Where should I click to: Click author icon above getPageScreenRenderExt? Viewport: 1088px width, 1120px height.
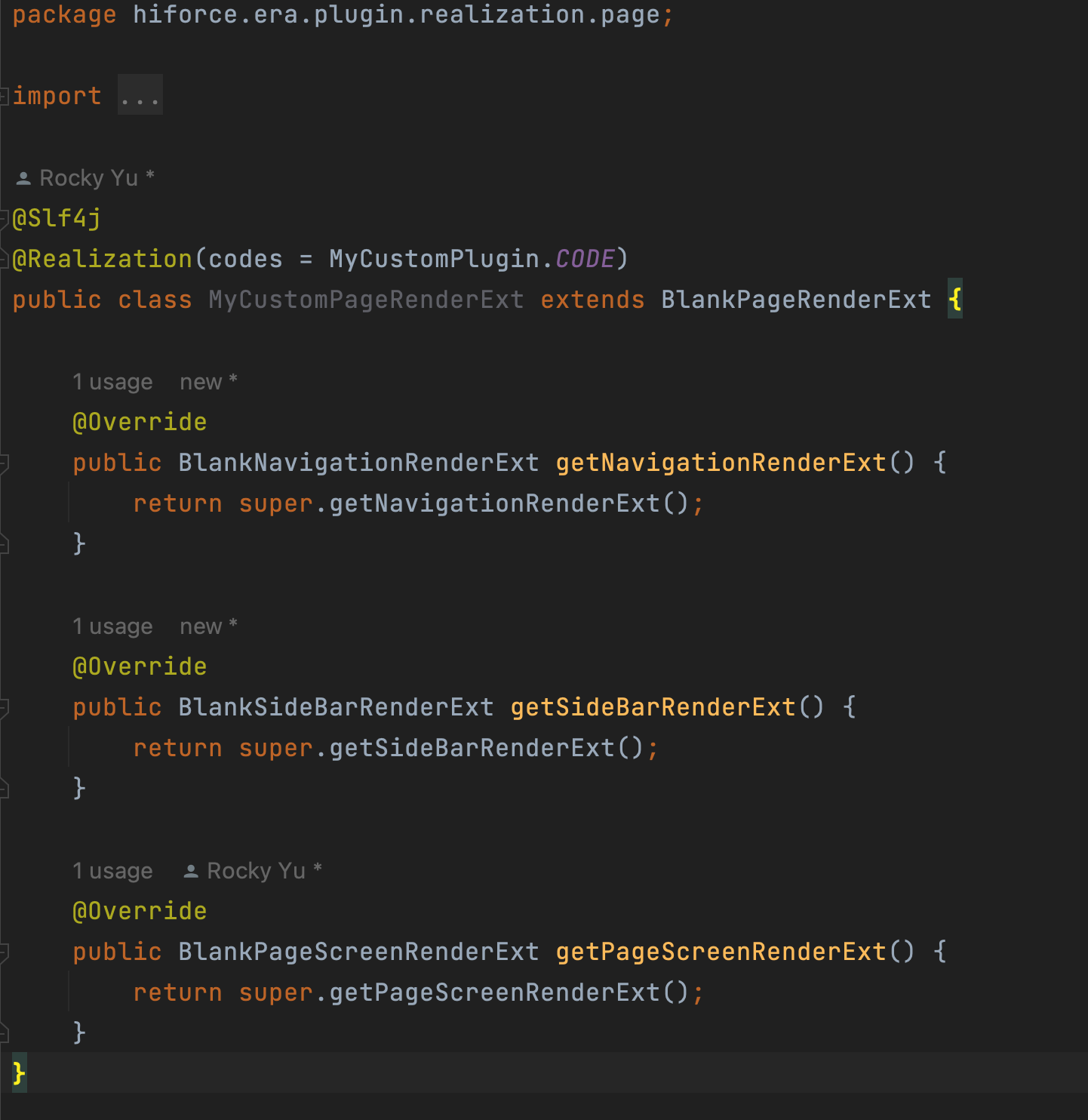191,871
